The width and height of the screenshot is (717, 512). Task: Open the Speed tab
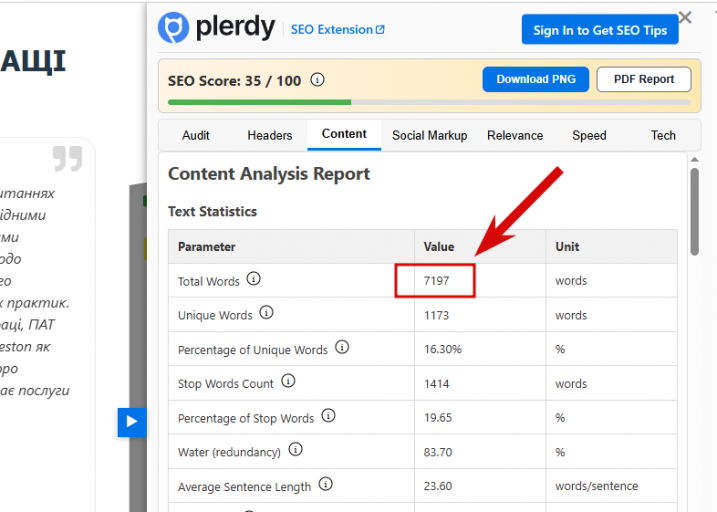point(589,135)
